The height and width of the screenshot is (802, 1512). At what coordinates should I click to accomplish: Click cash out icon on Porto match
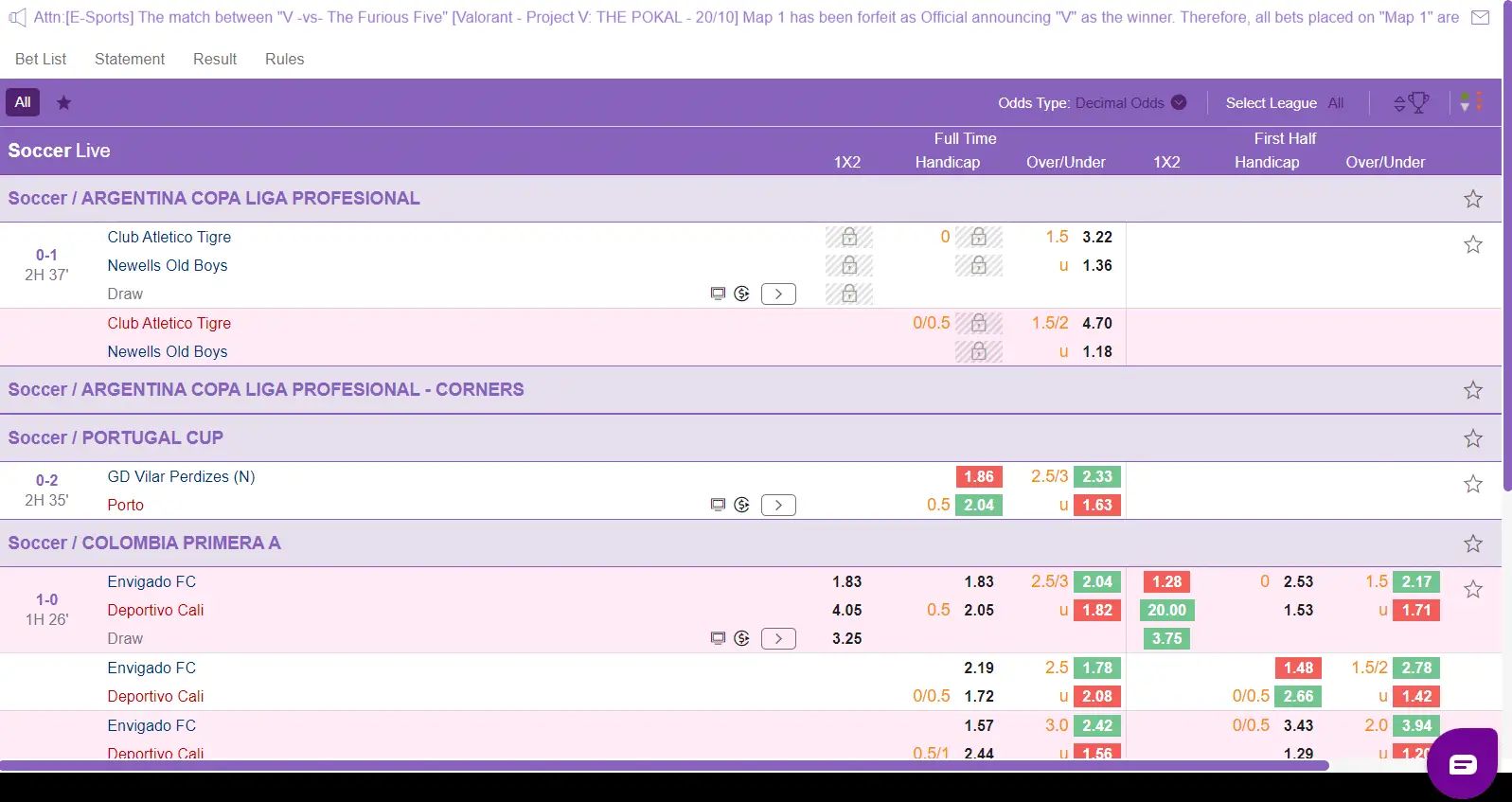(x=741, y=505)
